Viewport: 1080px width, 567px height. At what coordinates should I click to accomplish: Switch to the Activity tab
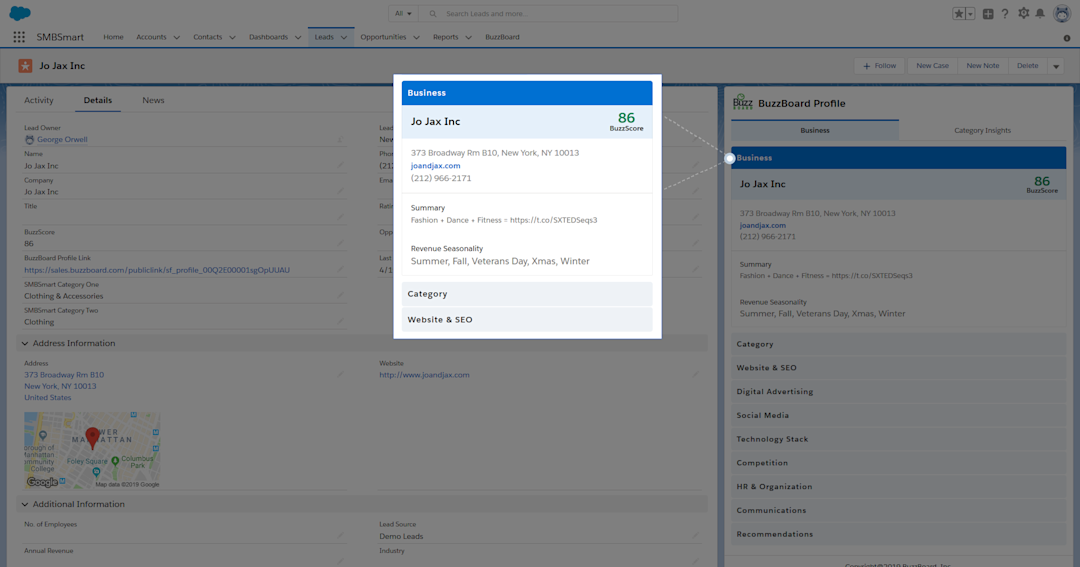pyautogui.click(x=39, y=100)
